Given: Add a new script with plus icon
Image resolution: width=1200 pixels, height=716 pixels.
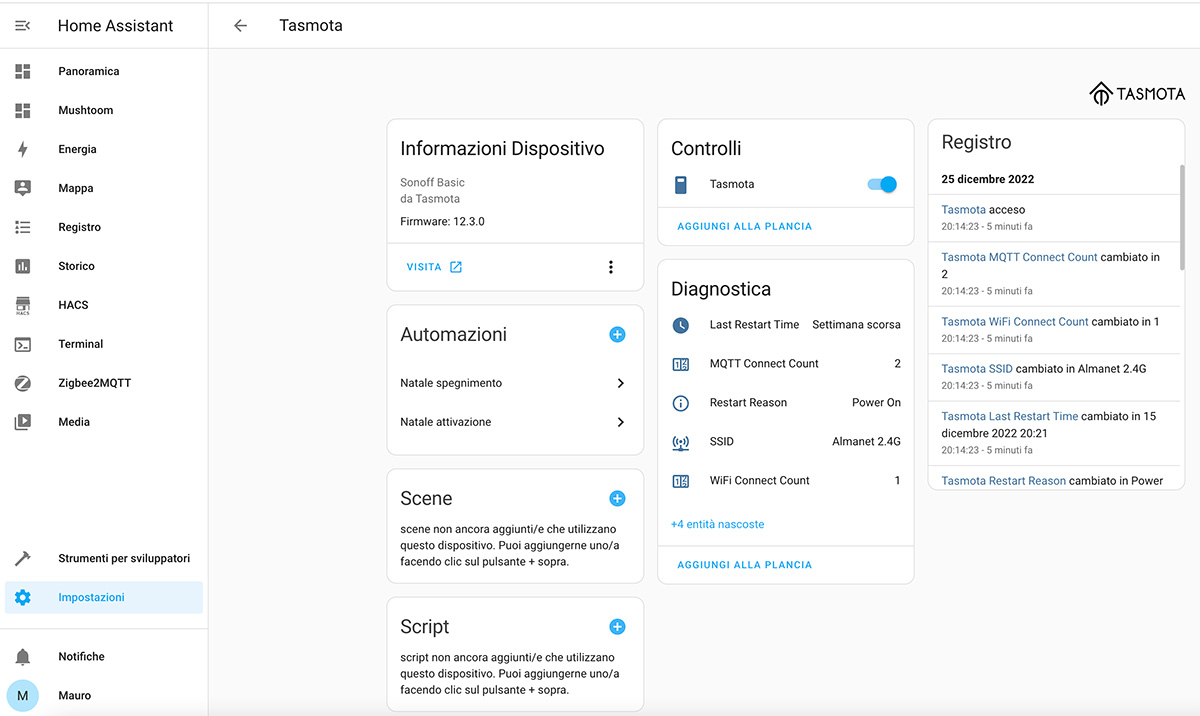Looking at the screenshot, I should pos(617,627).
